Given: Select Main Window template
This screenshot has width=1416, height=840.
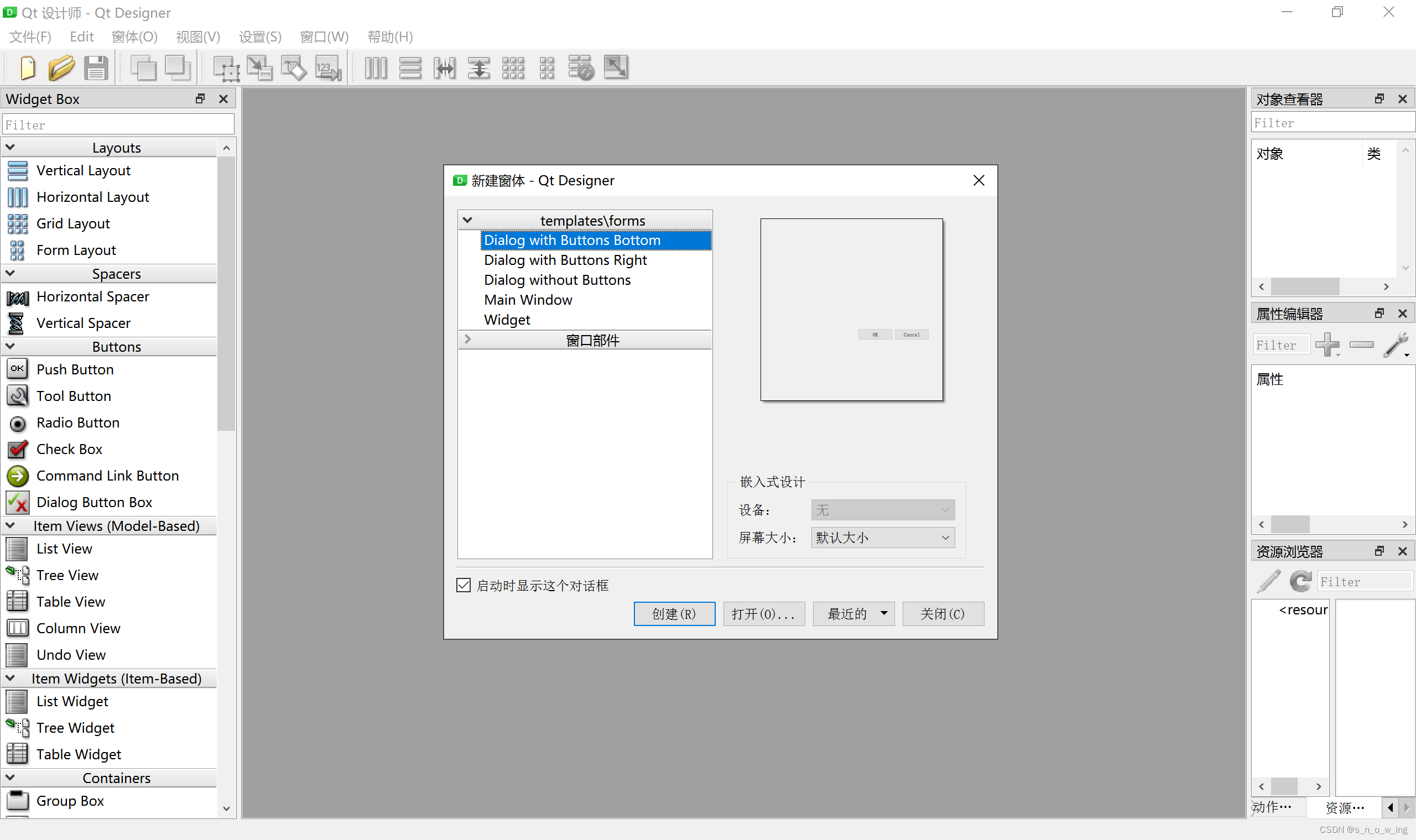Looking at the screenshot, I should 528,299.
